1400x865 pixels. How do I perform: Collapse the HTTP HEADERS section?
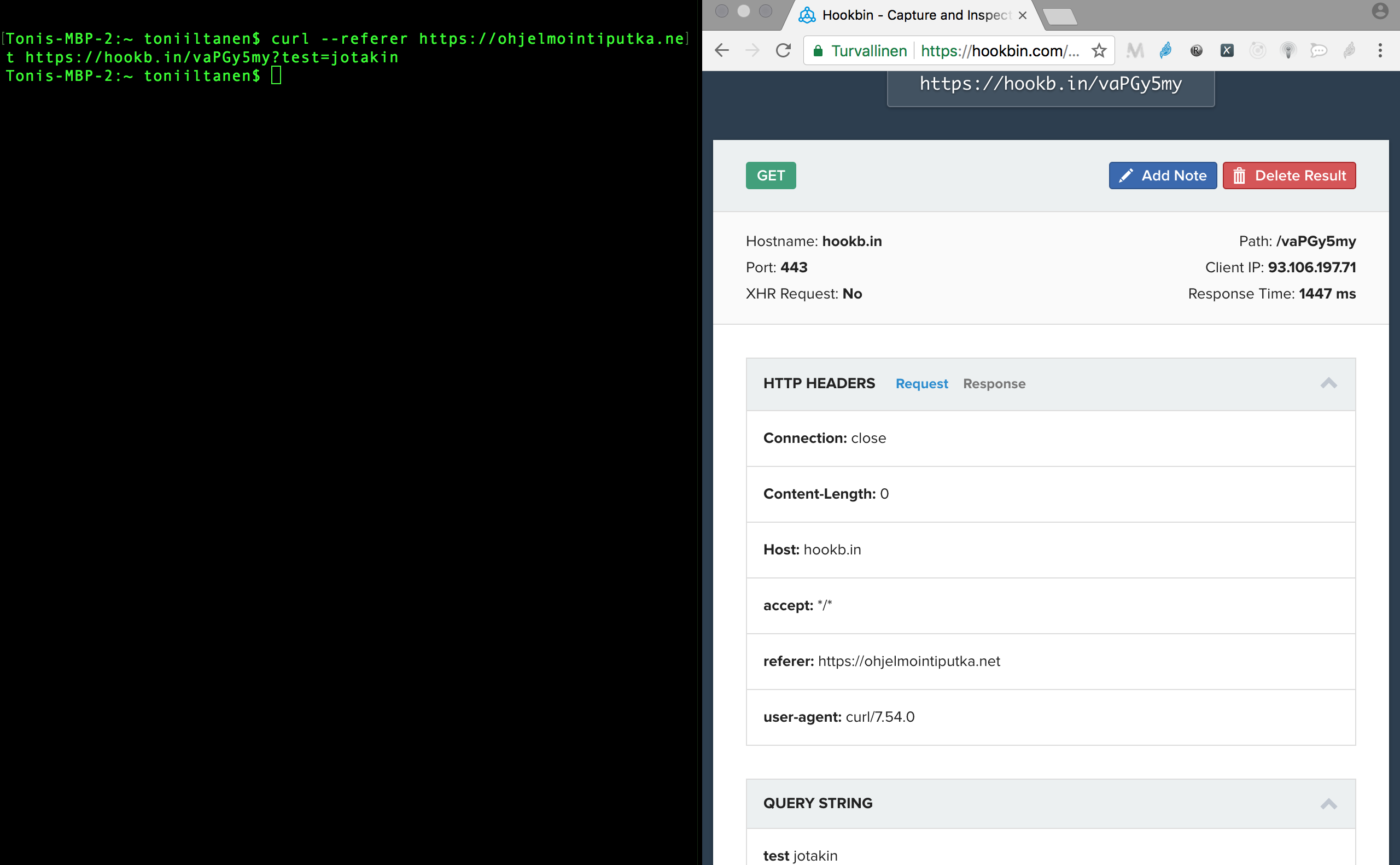pos(1328,383)
